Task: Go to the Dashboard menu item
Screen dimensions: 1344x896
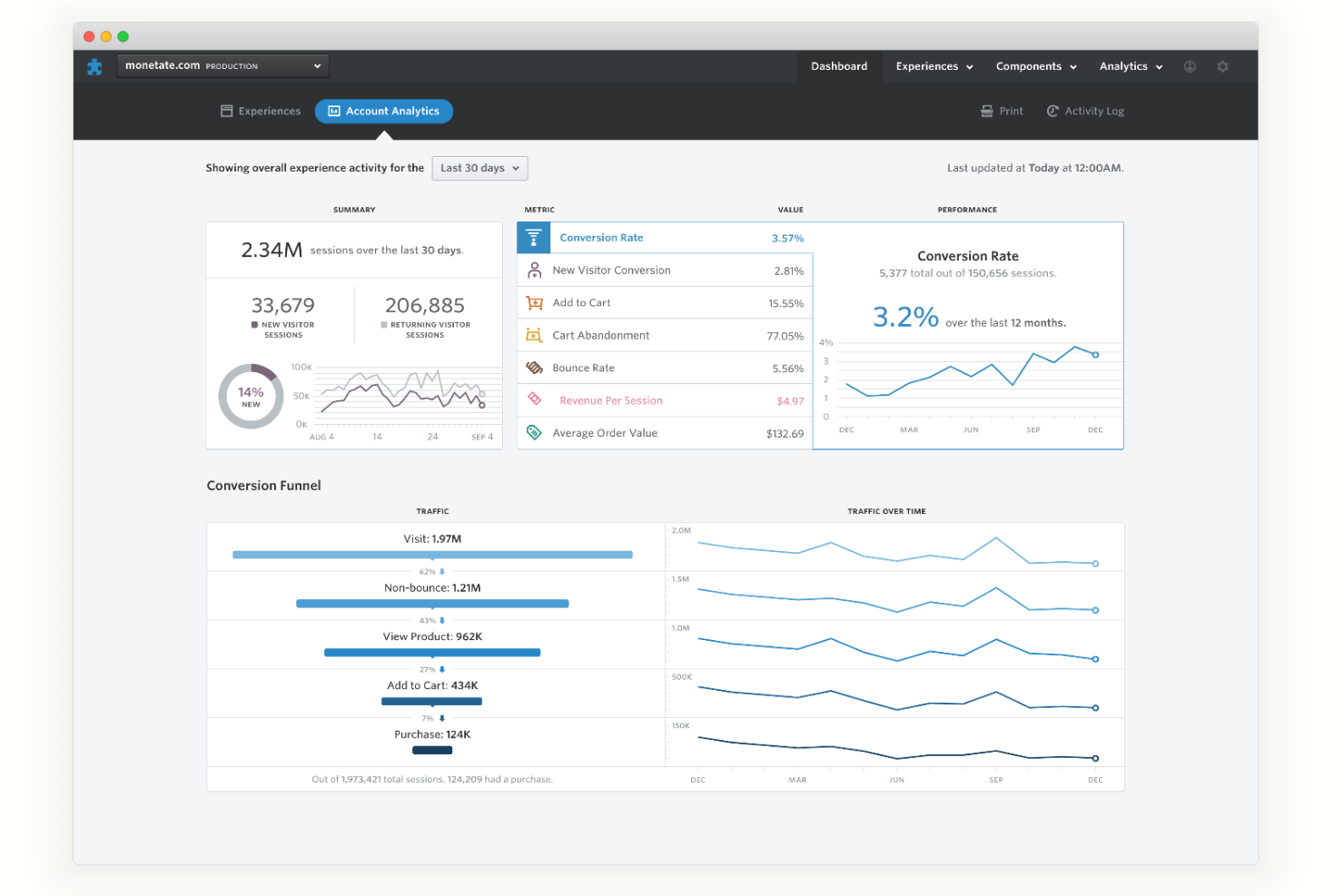Action: 839,66
